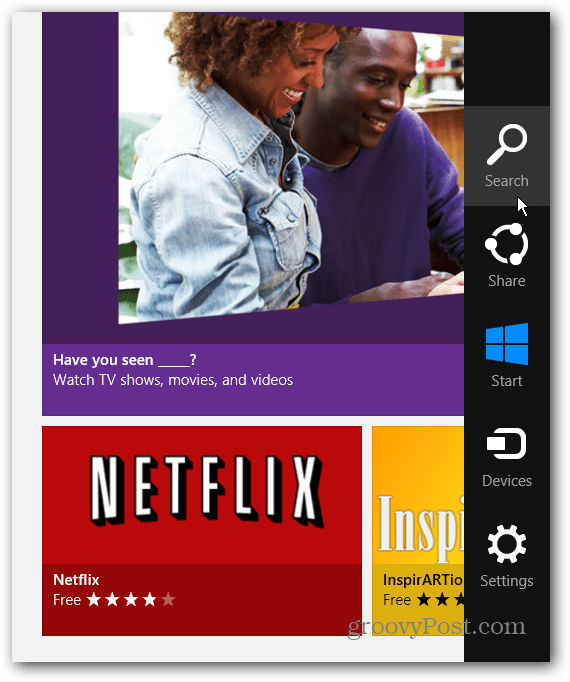Click "Have you seen ____?" headline

[x=125, y=360]
